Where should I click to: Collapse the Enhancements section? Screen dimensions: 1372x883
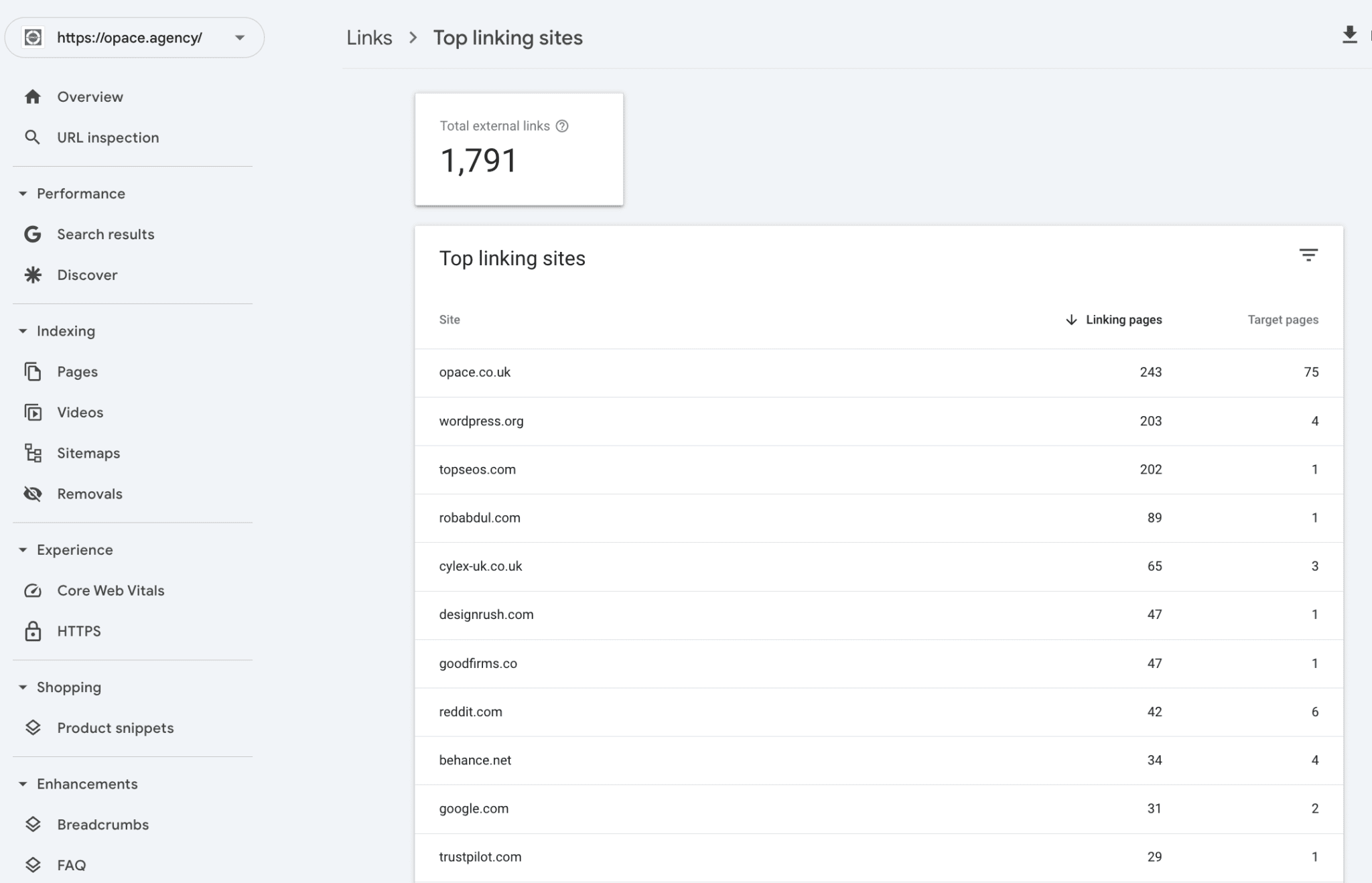click(22, 784)
